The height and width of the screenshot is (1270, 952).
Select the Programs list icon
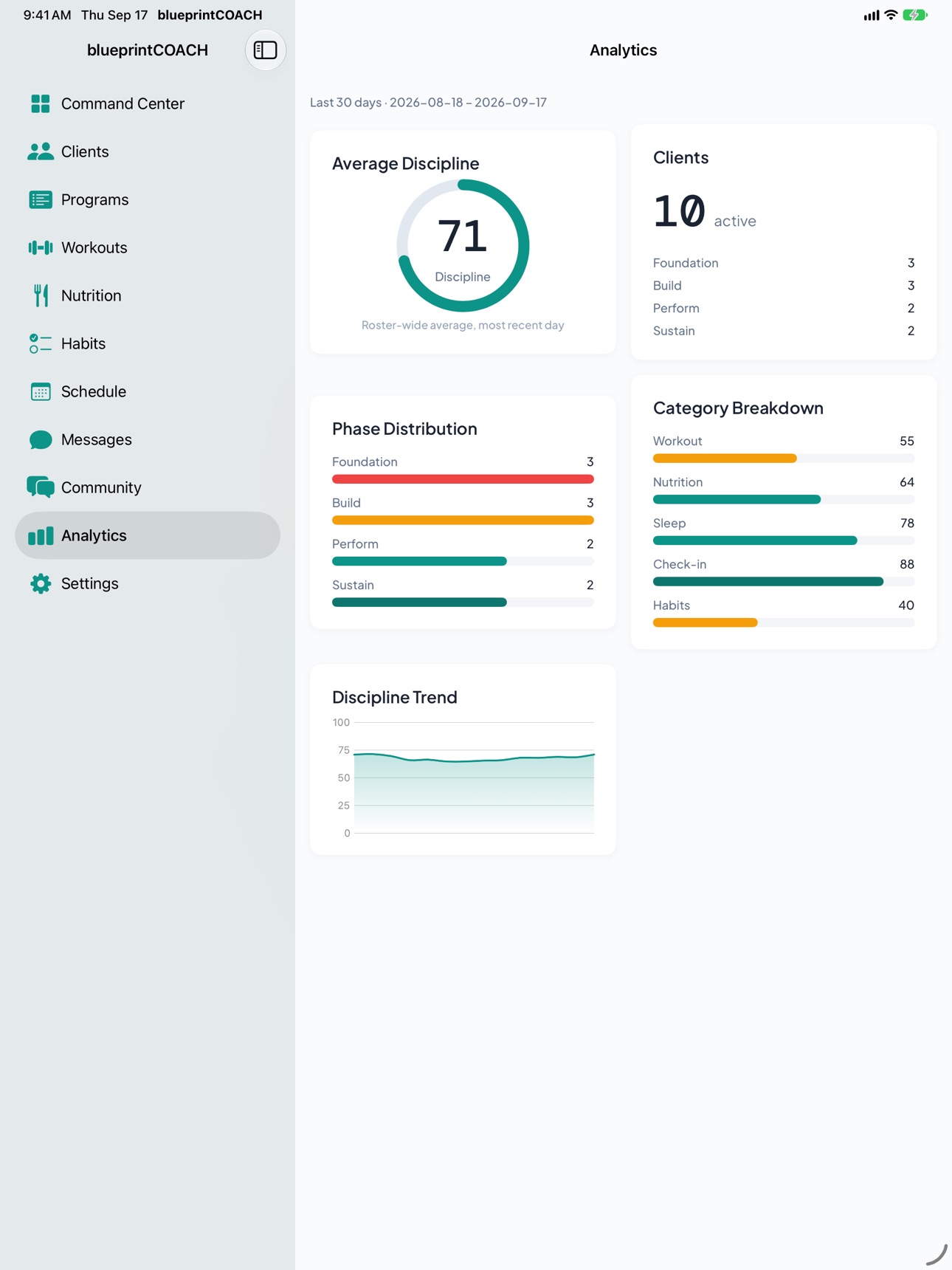pyautogui.click(x=41, y=199)
